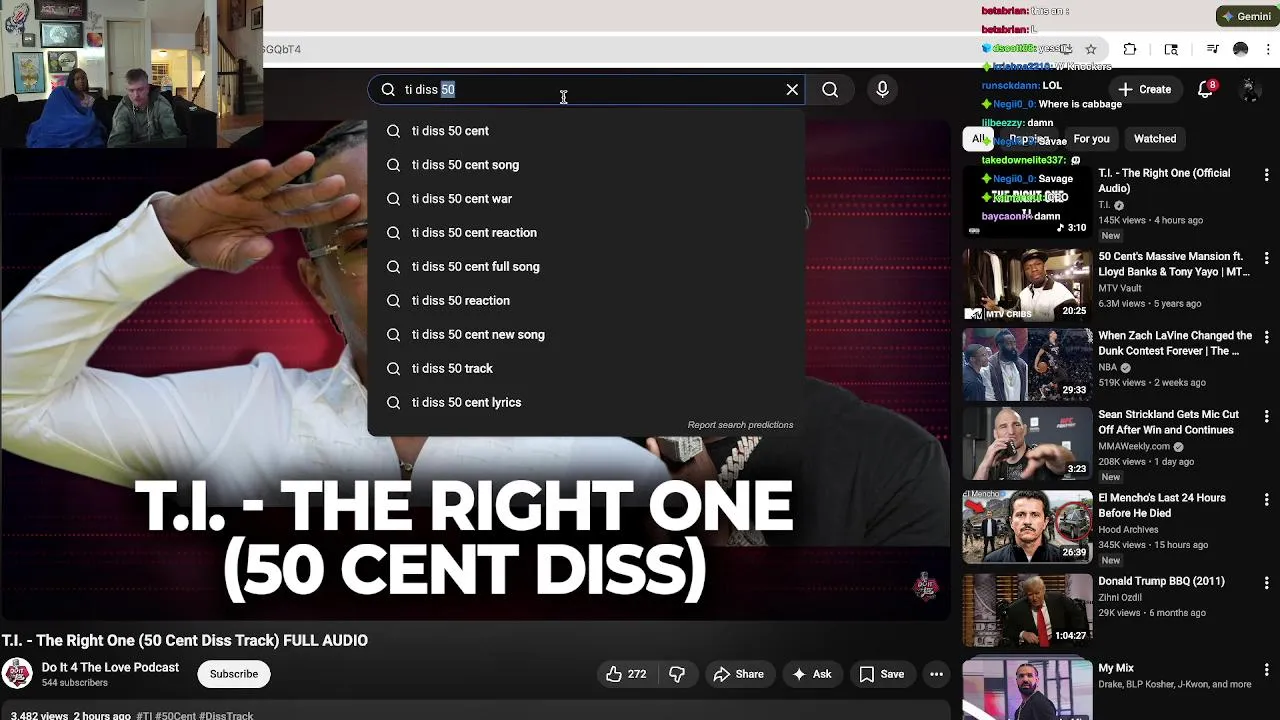Open options menu for the Sean Strickland video
1280x720 pixels.
click(x=1267, y=416)
